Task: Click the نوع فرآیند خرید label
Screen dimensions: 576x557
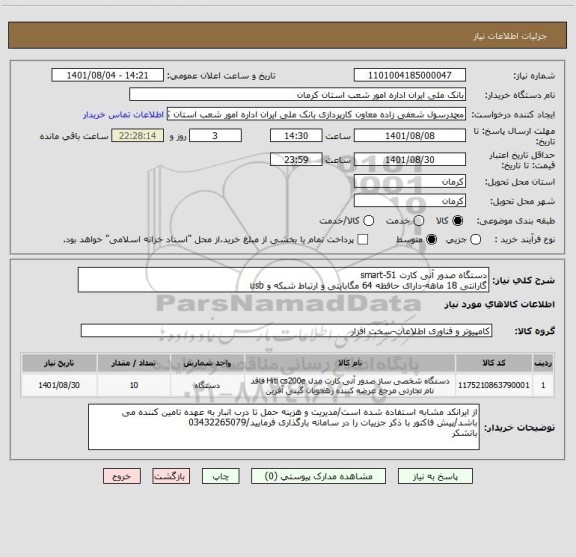Action: [x=525, y=240]
